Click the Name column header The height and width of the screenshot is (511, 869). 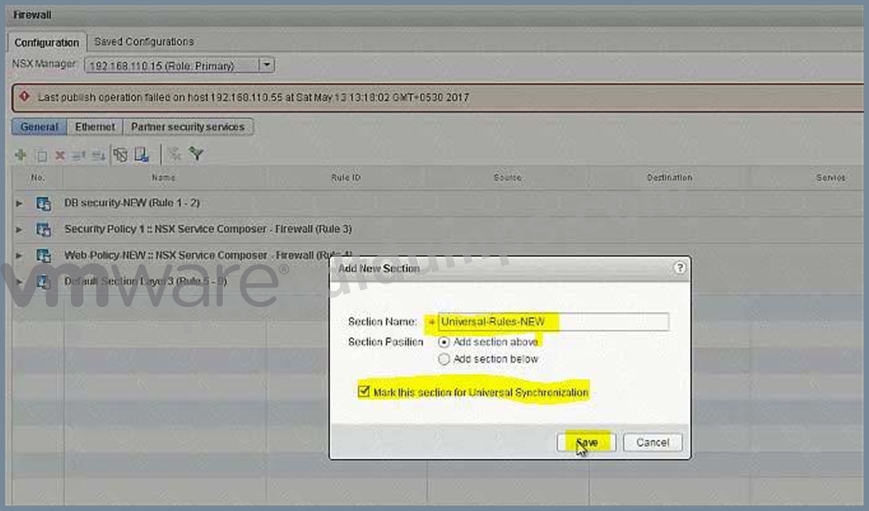[163, 177]
